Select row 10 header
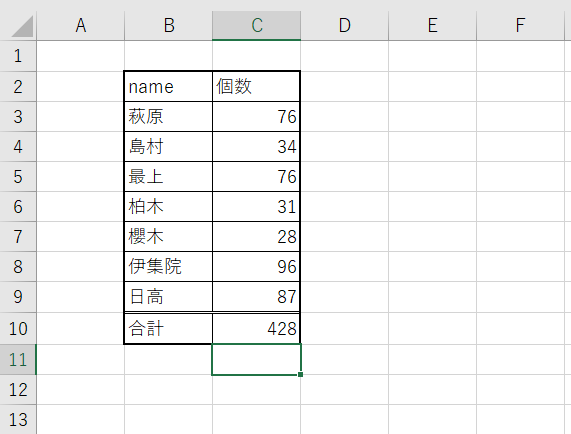571x434 pixels. tap(18, 328)
